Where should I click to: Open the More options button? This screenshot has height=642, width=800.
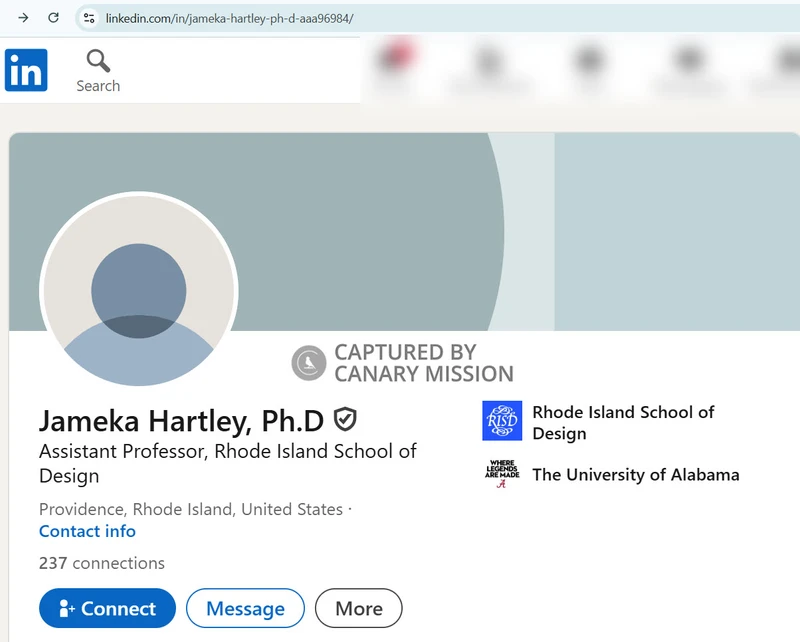click(359, 608)
